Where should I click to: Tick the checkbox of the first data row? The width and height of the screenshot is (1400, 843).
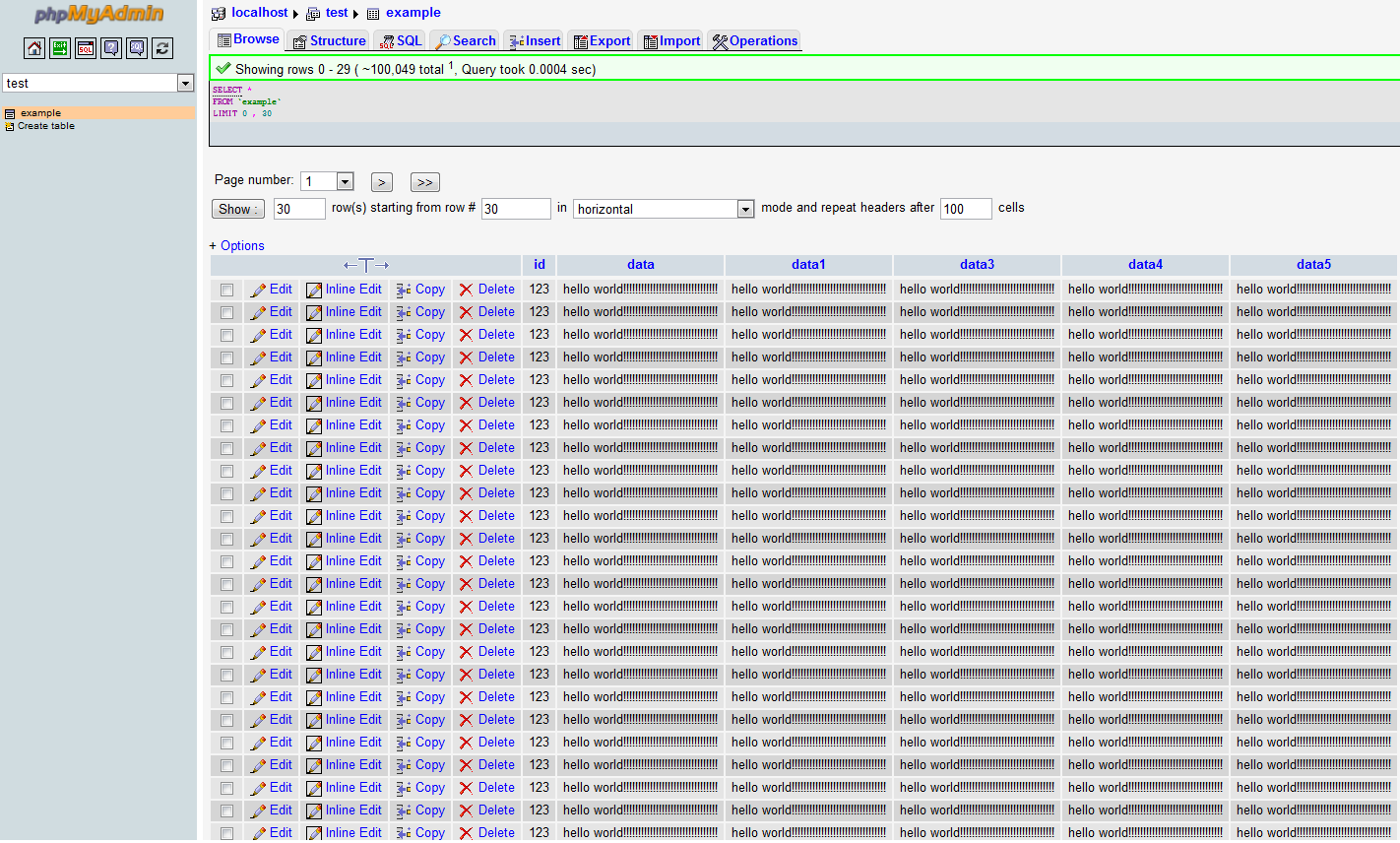[227, 290]
